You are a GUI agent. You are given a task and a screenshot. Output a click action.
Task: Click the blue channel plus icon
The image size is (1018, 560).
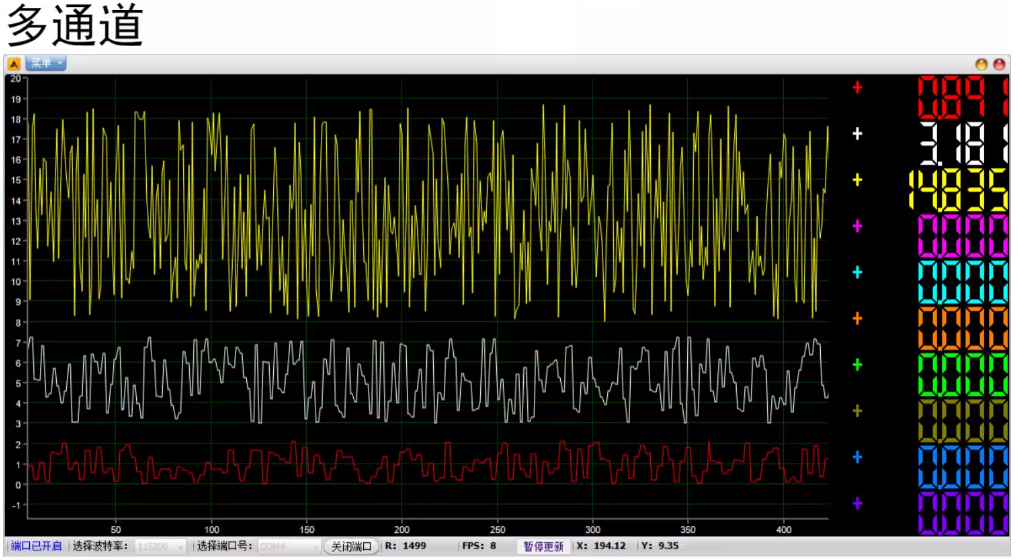857,458
